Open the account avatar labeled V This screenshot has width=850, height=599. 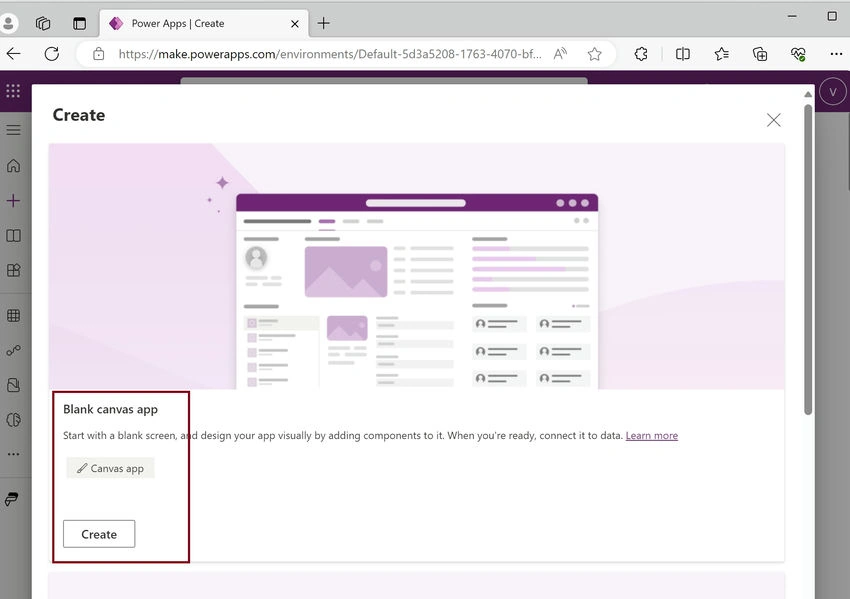click(833, 92)
